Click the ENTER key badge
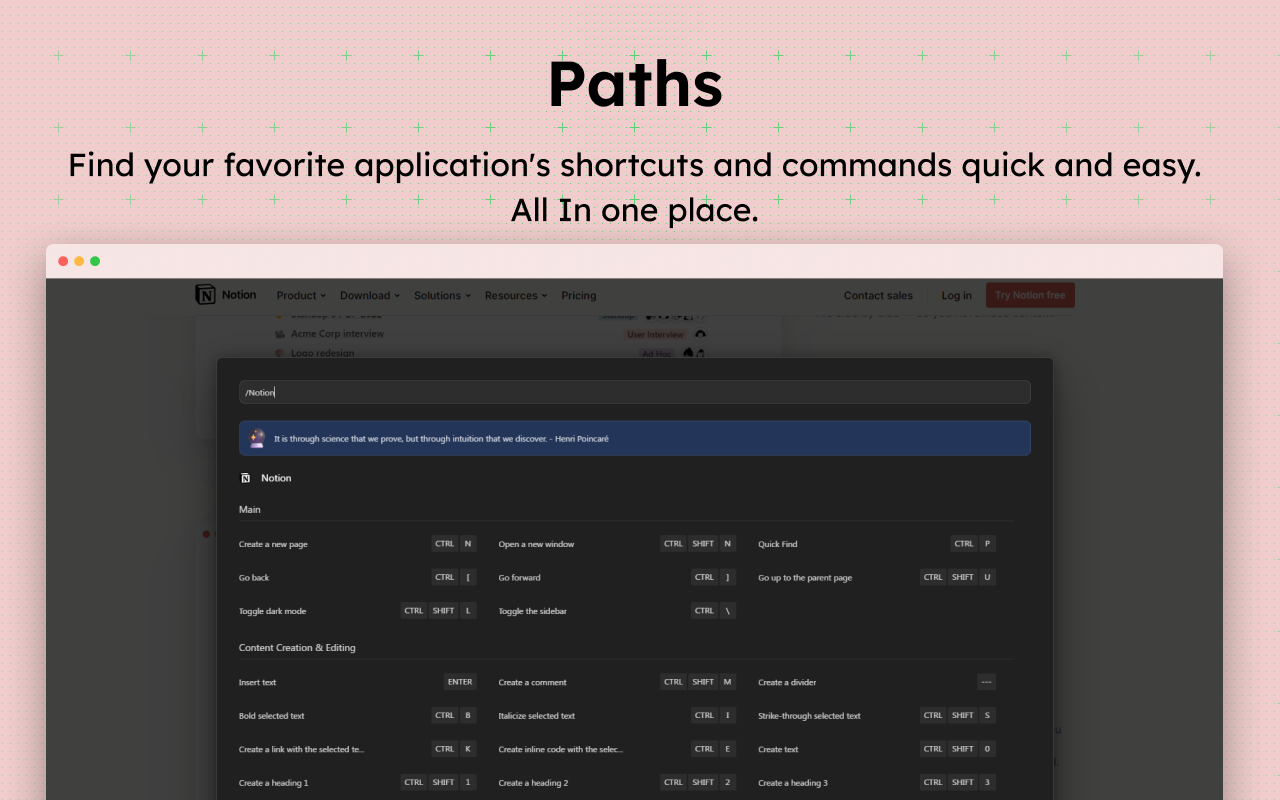Screen dimensions: 1280x800 [x=460, y=682]
